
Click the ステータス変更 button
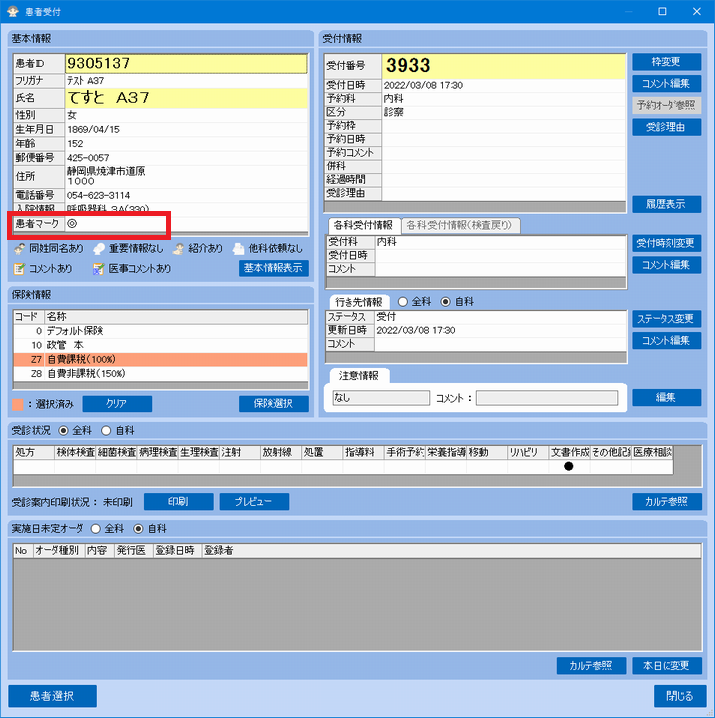[x=666, y=319]
